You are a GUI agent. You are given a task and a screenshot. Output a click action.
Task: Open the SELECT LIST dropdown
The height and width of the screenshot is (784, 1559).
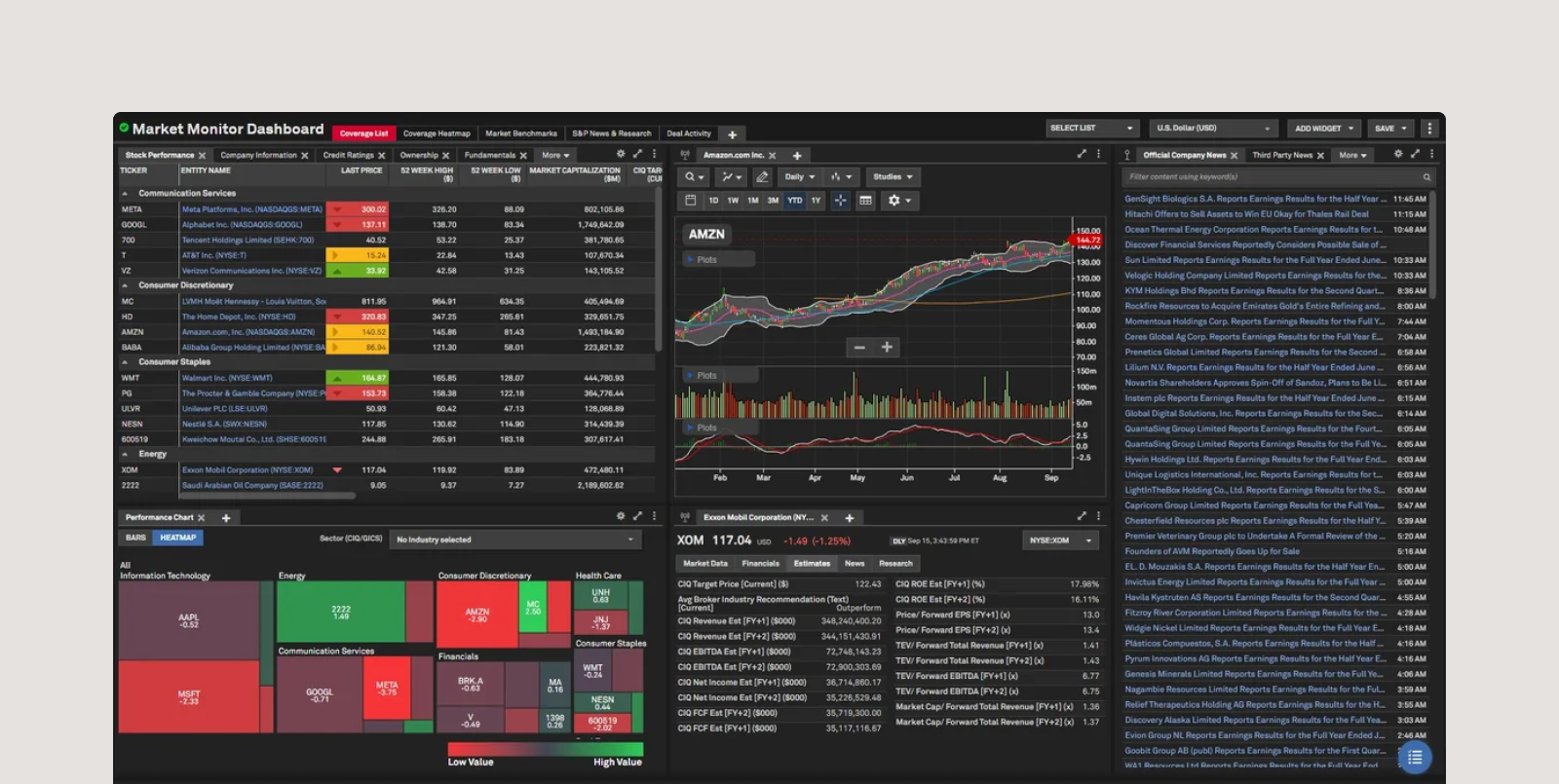pyautogui.click(x=1092, y=129)
